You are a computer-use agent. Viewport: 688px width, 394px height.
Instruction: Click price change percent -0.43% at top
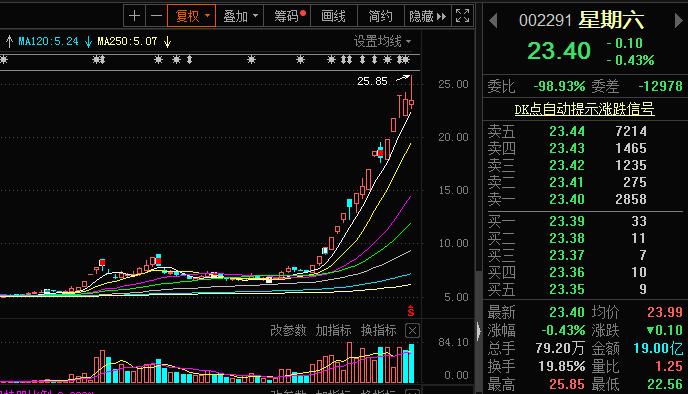[x=631, y=60]
